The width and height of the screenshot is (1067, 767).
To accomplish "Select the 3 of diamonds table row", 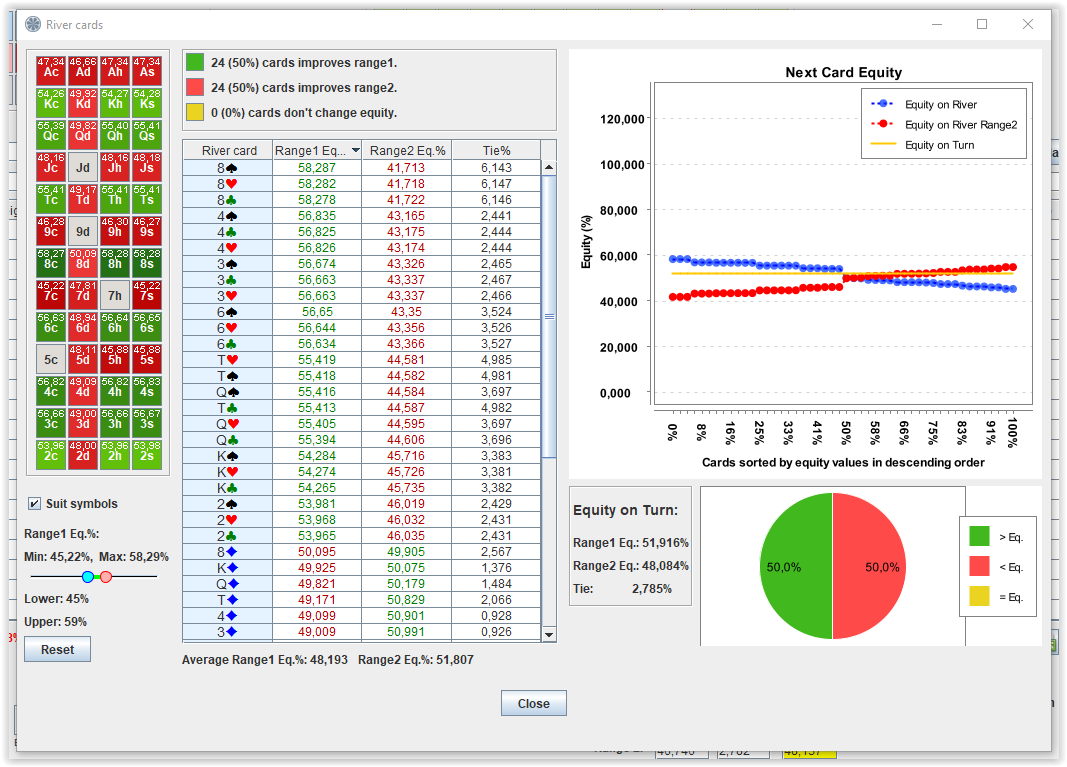I will pos(362,632).
